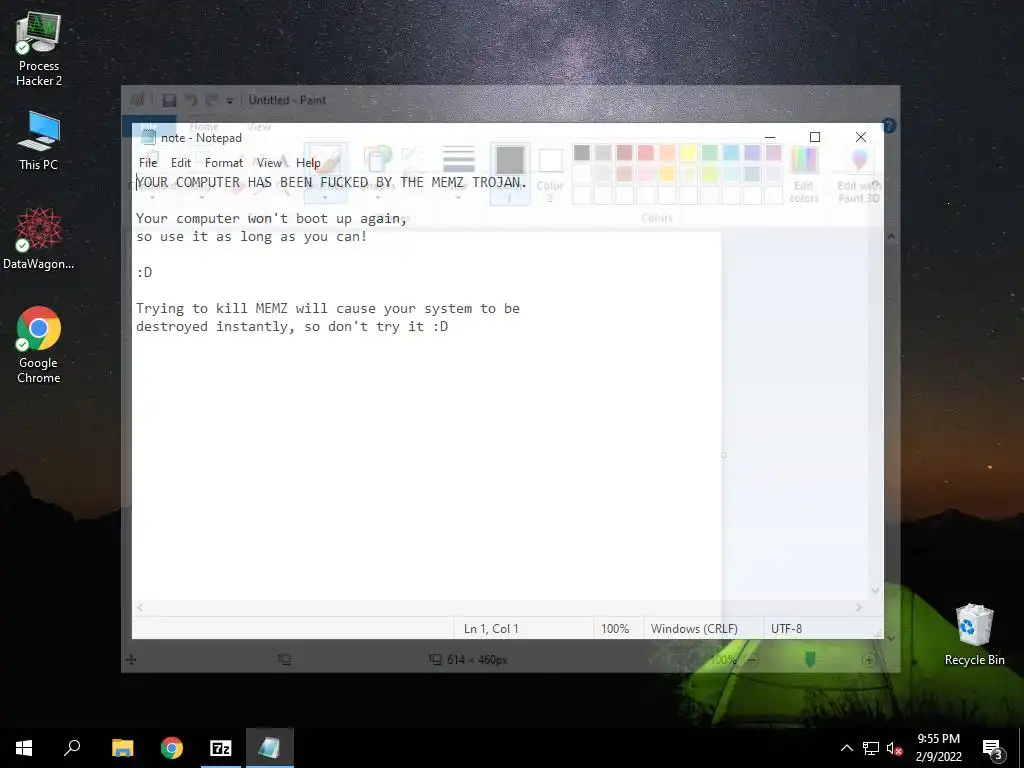
Task: Maximize the note - Notepad window
Action: pyautogui.click(x=814, y=137)
